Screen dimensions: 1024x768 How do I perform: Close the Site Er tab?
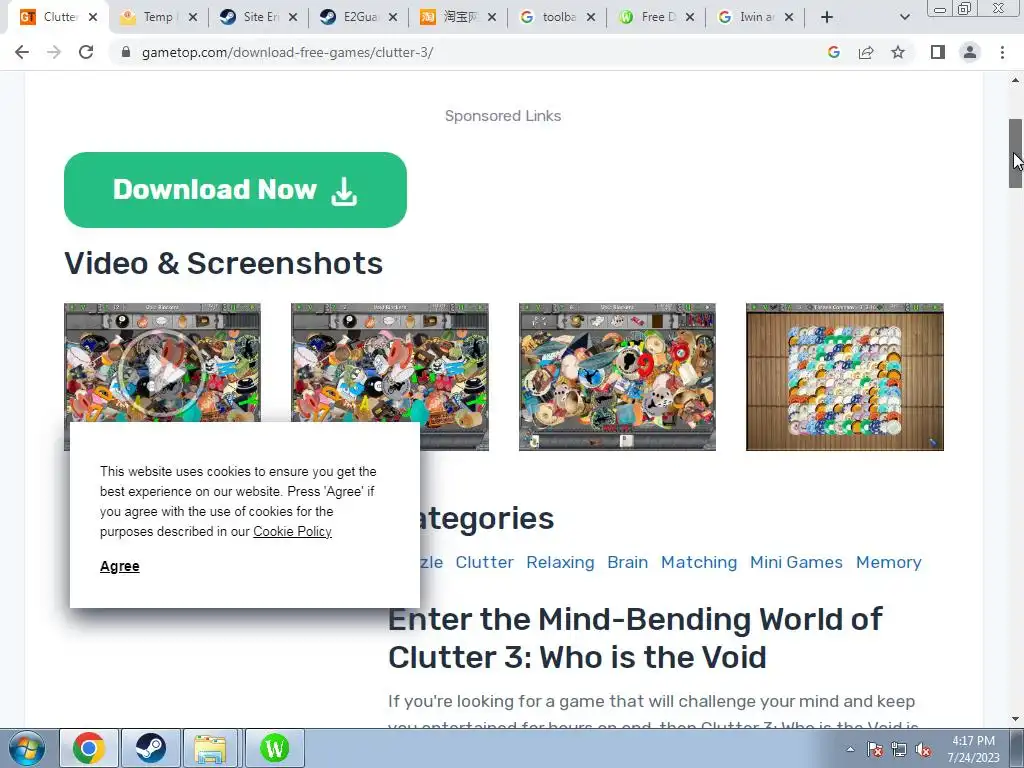[293, 17]
